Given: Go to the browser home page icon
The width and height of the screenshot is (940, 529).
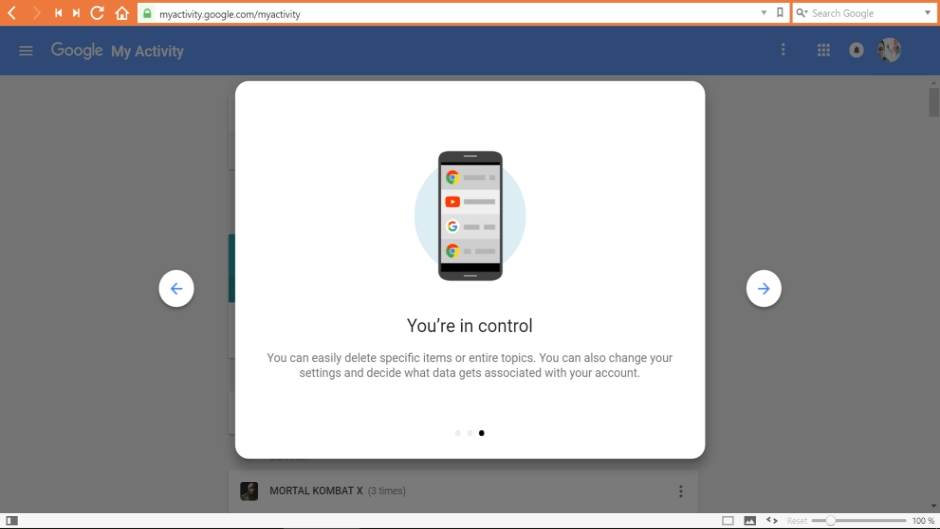Looking at the screenshot, I should click(122, 13).
